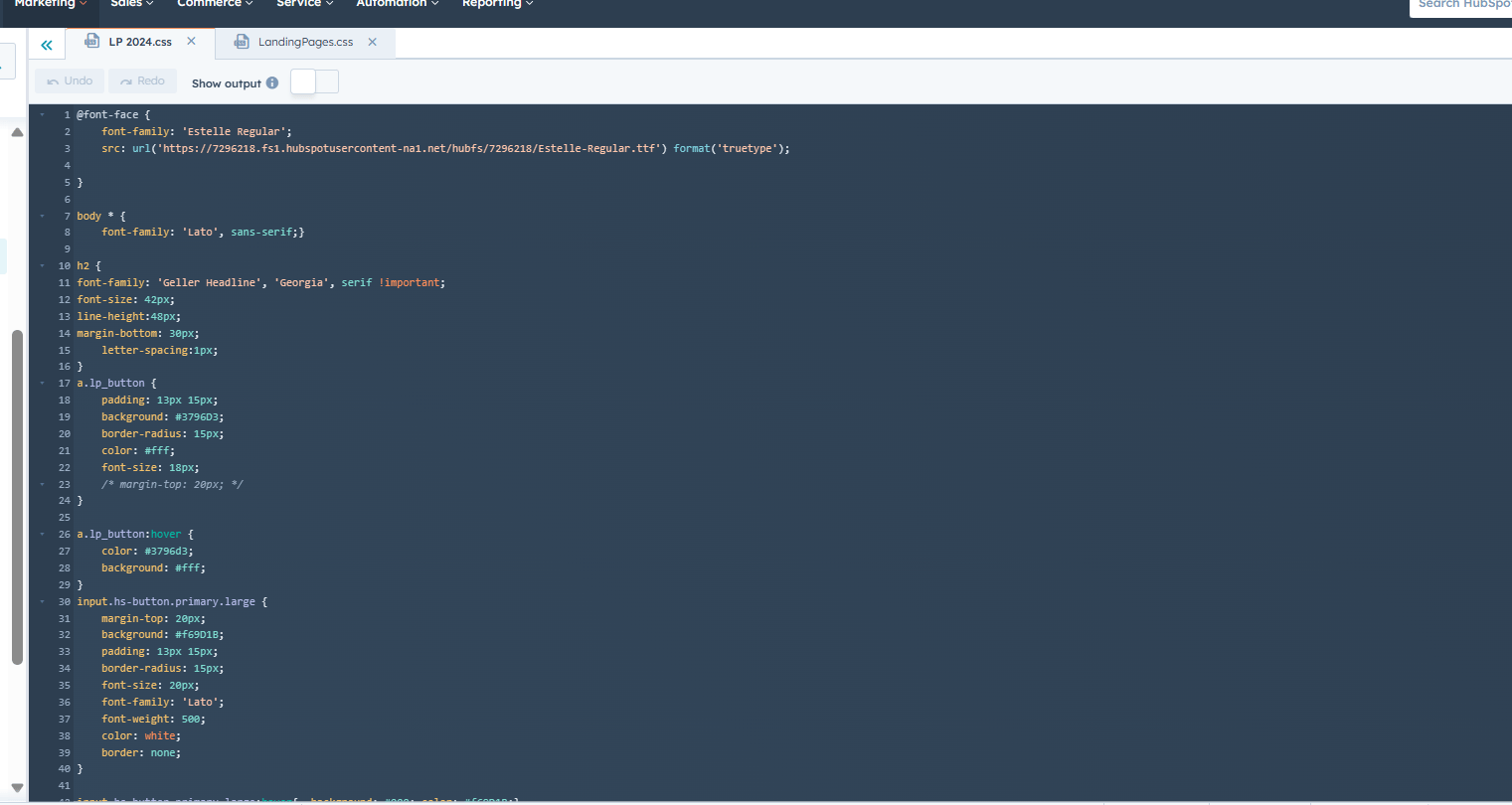This screenshot has width=1512, height=805.
Task: Click the color: #3796d3 line
Action: [x=147, y=552]
